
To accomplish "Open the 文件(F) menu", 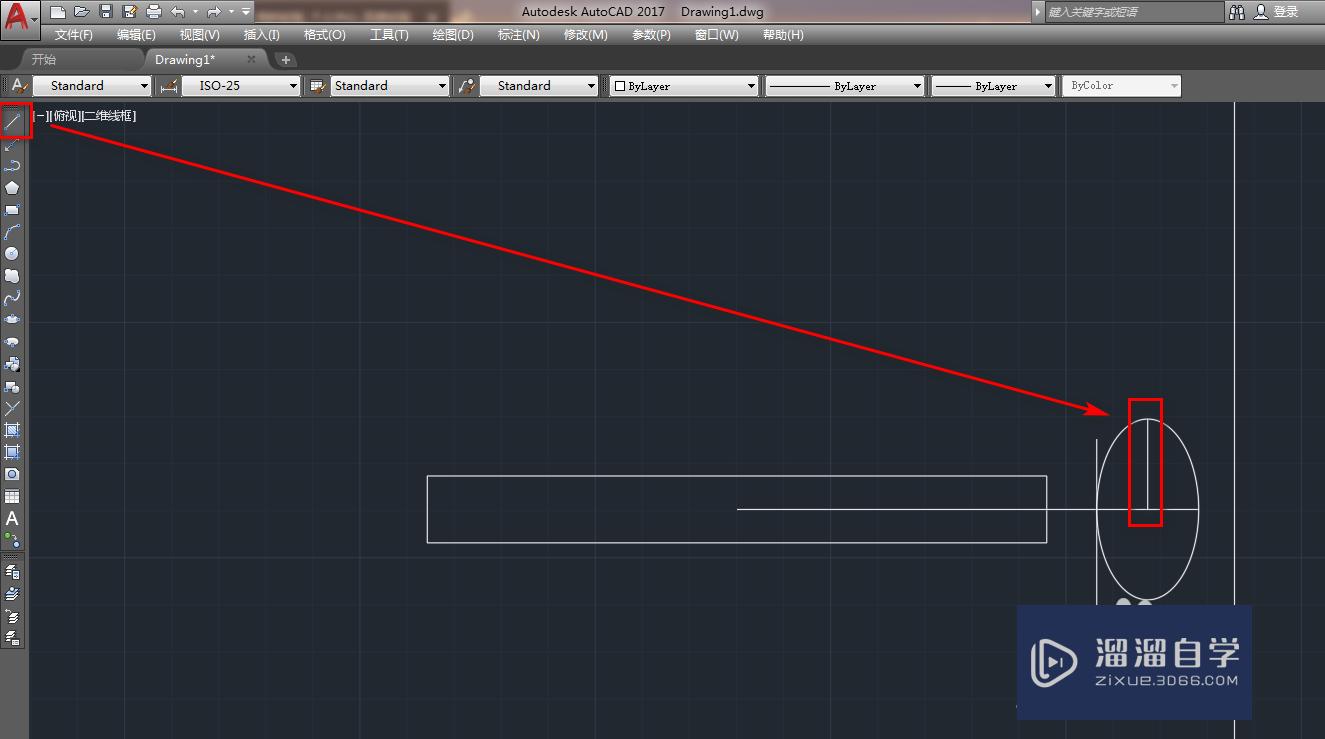I will [74, 35].
